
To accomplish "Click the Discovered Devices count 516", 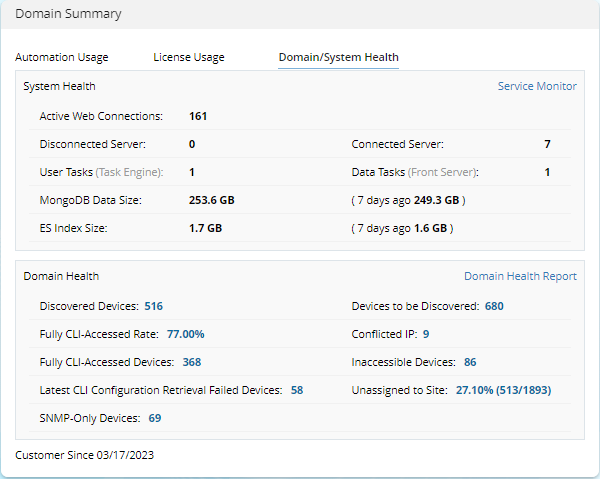I will pos(154,306).
